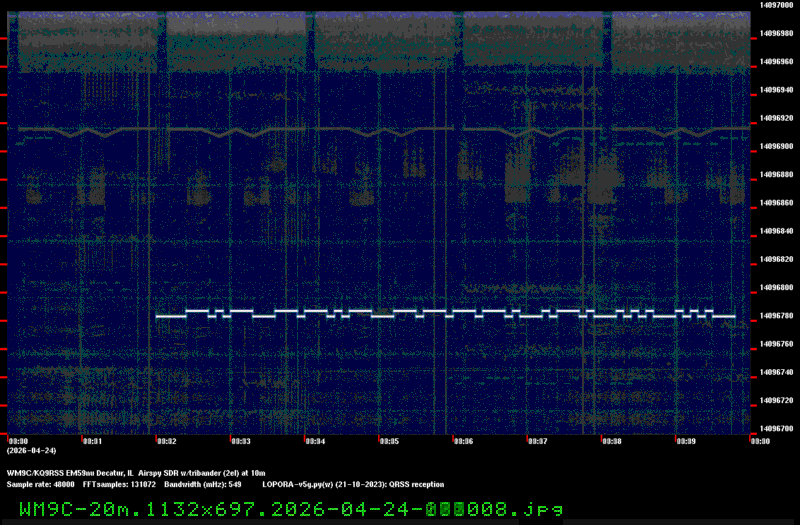
Task: Click the 14096940 frequency label
Action: (777, 90)
